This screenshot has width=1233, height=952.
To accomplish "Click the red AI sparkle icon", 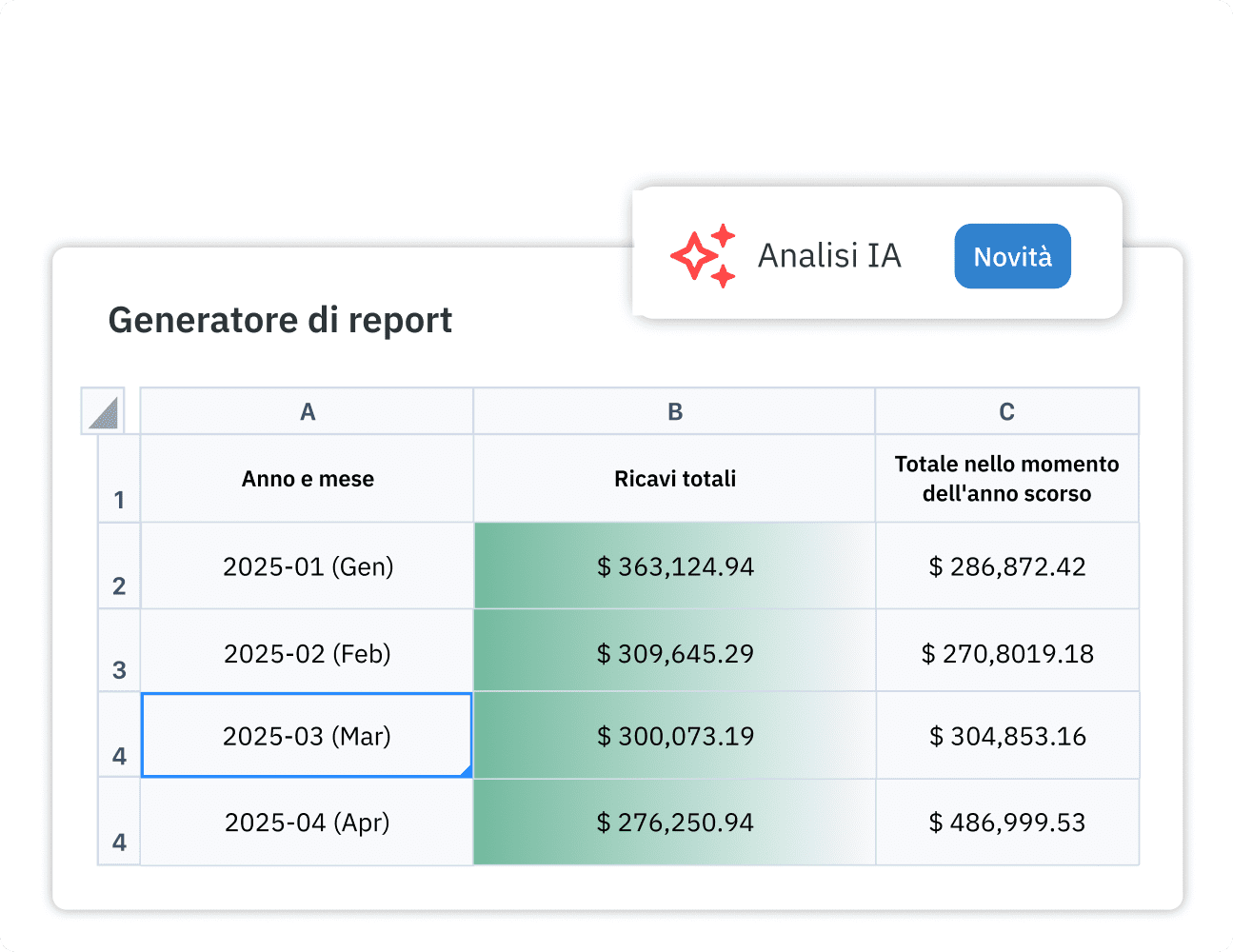I will click(x=704, y=255).
